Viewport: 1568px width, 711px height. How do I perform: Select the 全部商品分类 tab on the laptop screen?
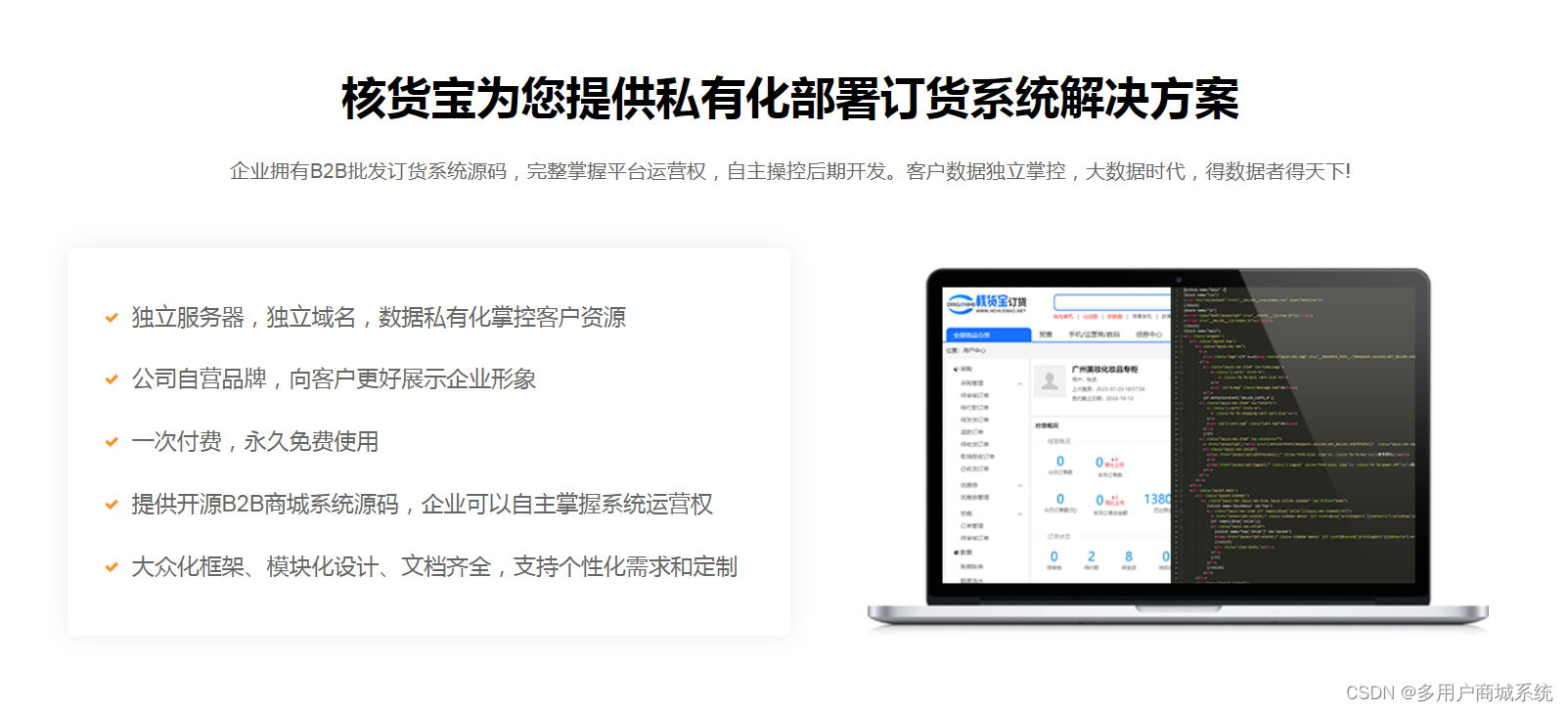coord(989,335)
